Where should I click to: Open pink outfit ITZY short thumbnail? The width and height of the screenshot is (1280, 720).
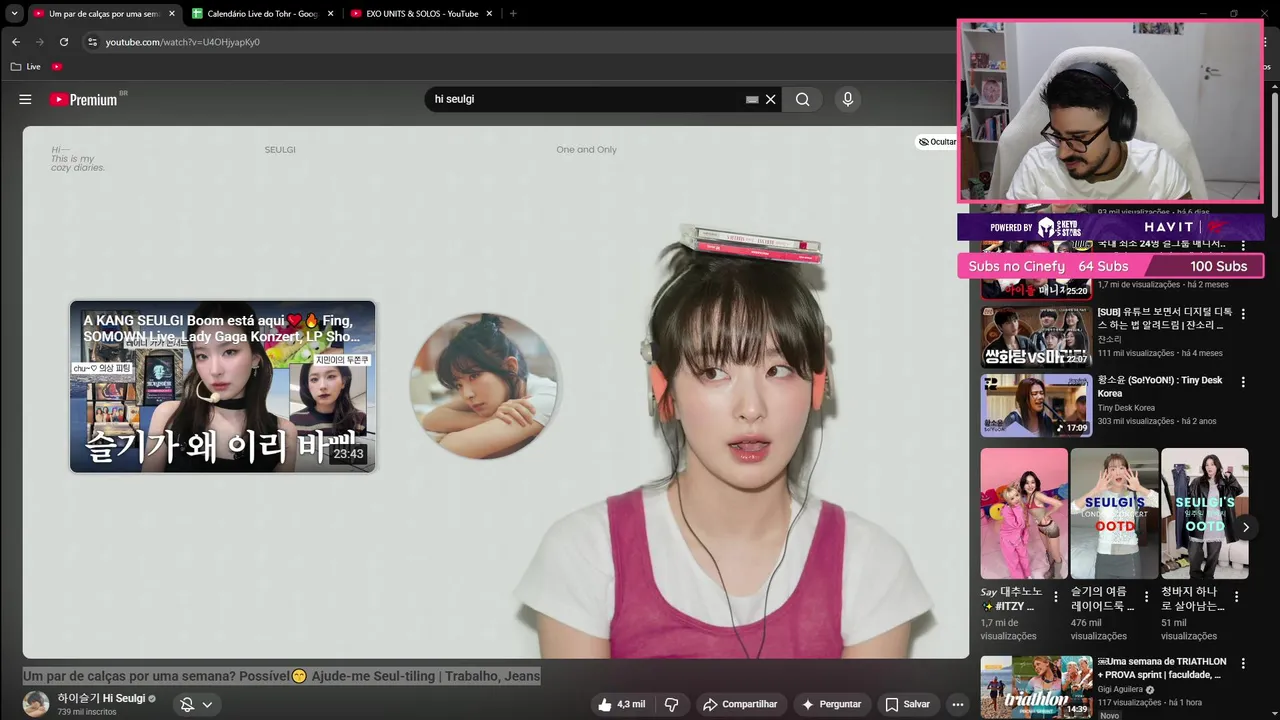(x=1024, y=513)
